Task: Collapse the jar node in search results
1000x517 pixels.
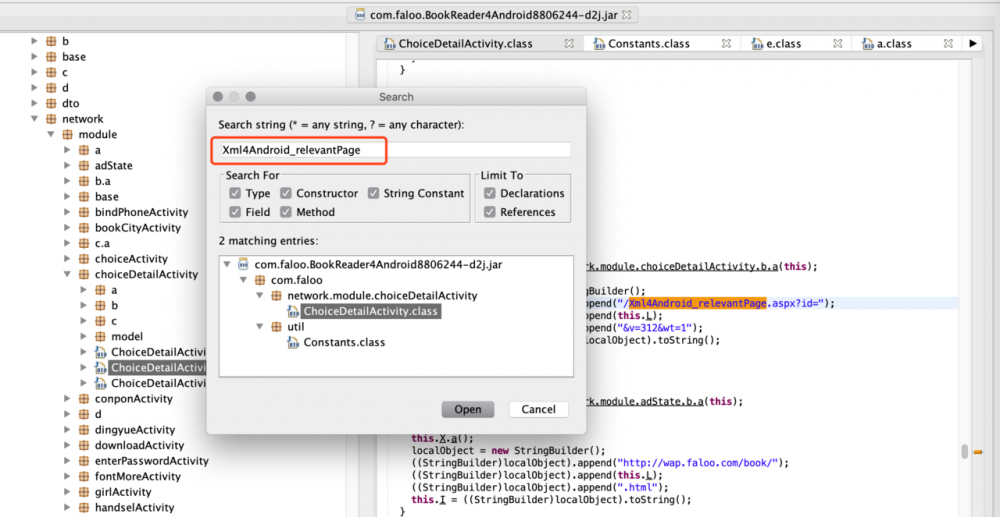Action: 227,264
